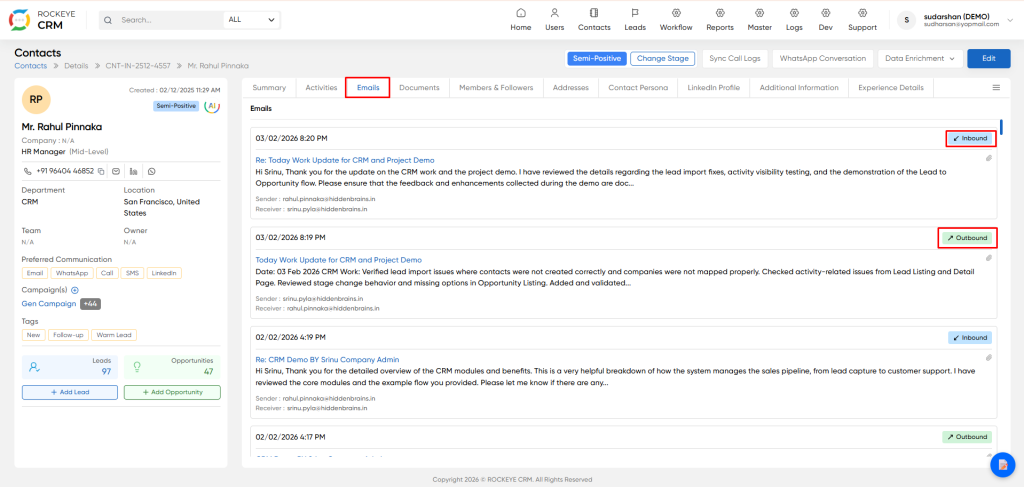Click the company building icon in contact card
Image resolution: width=1024 pixels, height=487 pixels.
coord(134,171)
